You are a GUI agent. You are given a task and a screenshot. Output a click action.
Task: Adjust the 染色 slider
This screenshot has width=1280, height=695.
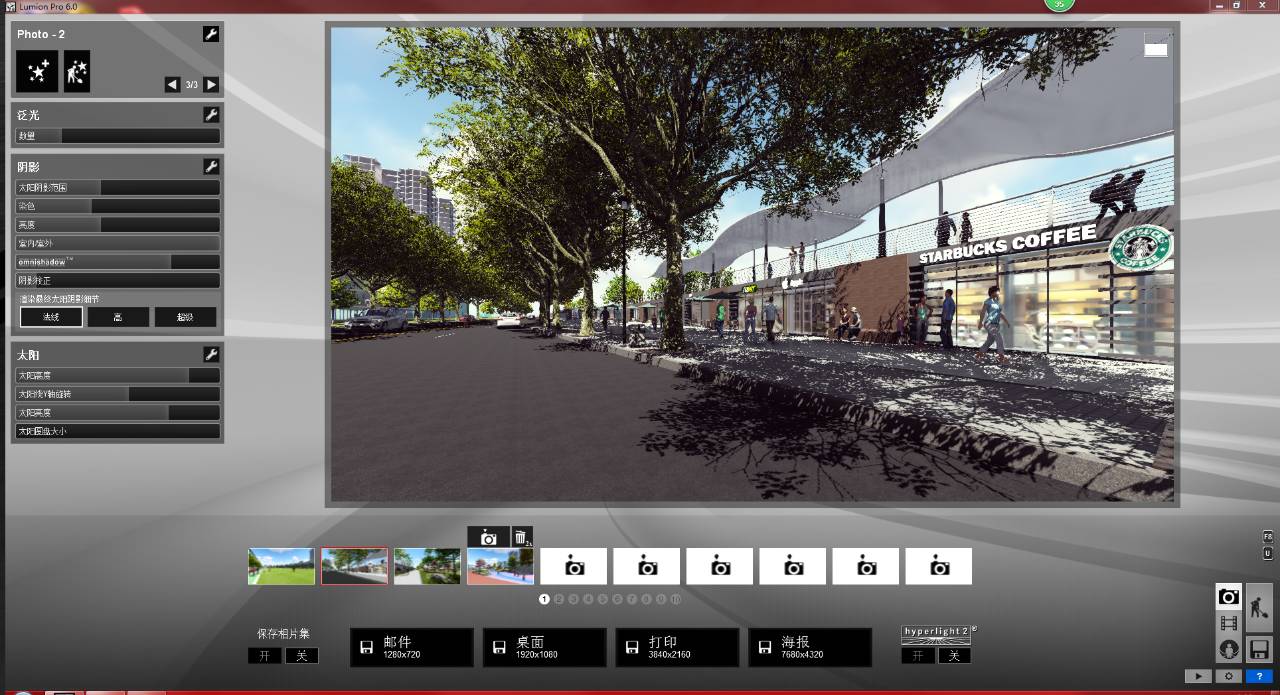pos(118,206)
